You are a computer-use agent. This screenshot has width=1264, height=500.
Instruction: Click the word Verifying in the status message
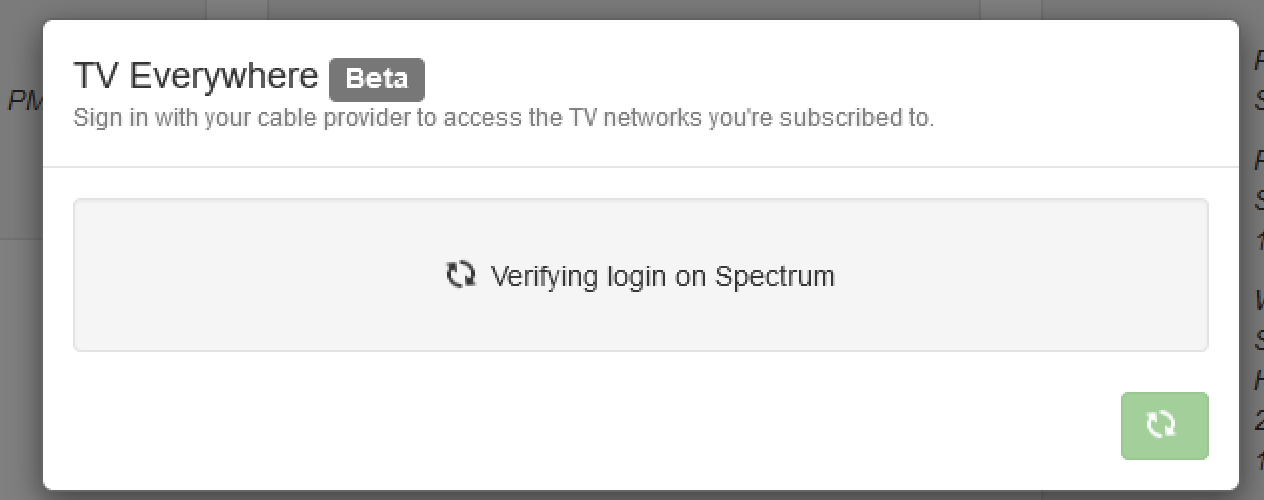[x=545, y=276]
